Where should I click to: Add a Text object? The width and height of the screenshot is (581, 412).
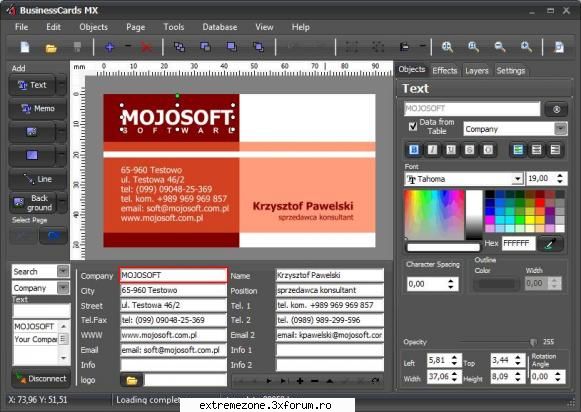tap(32, 85)
